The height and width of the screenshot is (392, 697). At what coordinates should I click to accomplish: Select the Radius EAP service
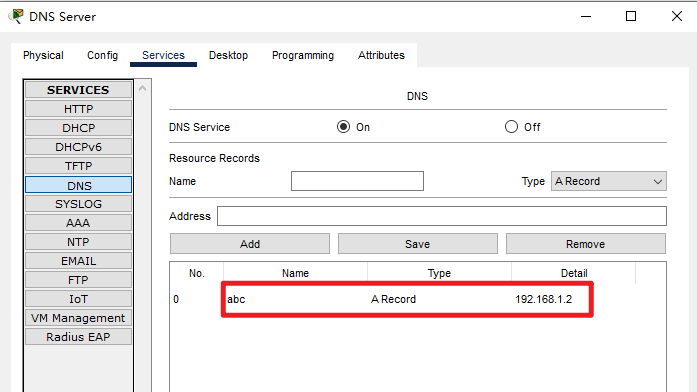(x=78, y=337)
